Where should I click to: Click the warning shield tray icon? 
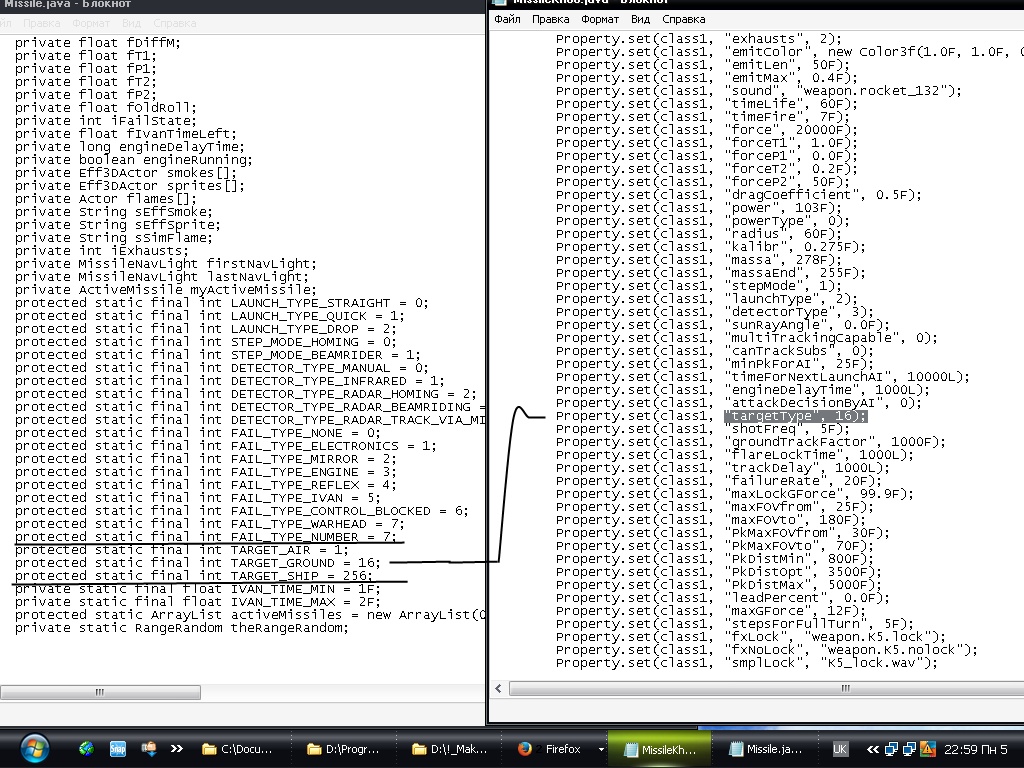pyautogui.click(x=927, y=749)
